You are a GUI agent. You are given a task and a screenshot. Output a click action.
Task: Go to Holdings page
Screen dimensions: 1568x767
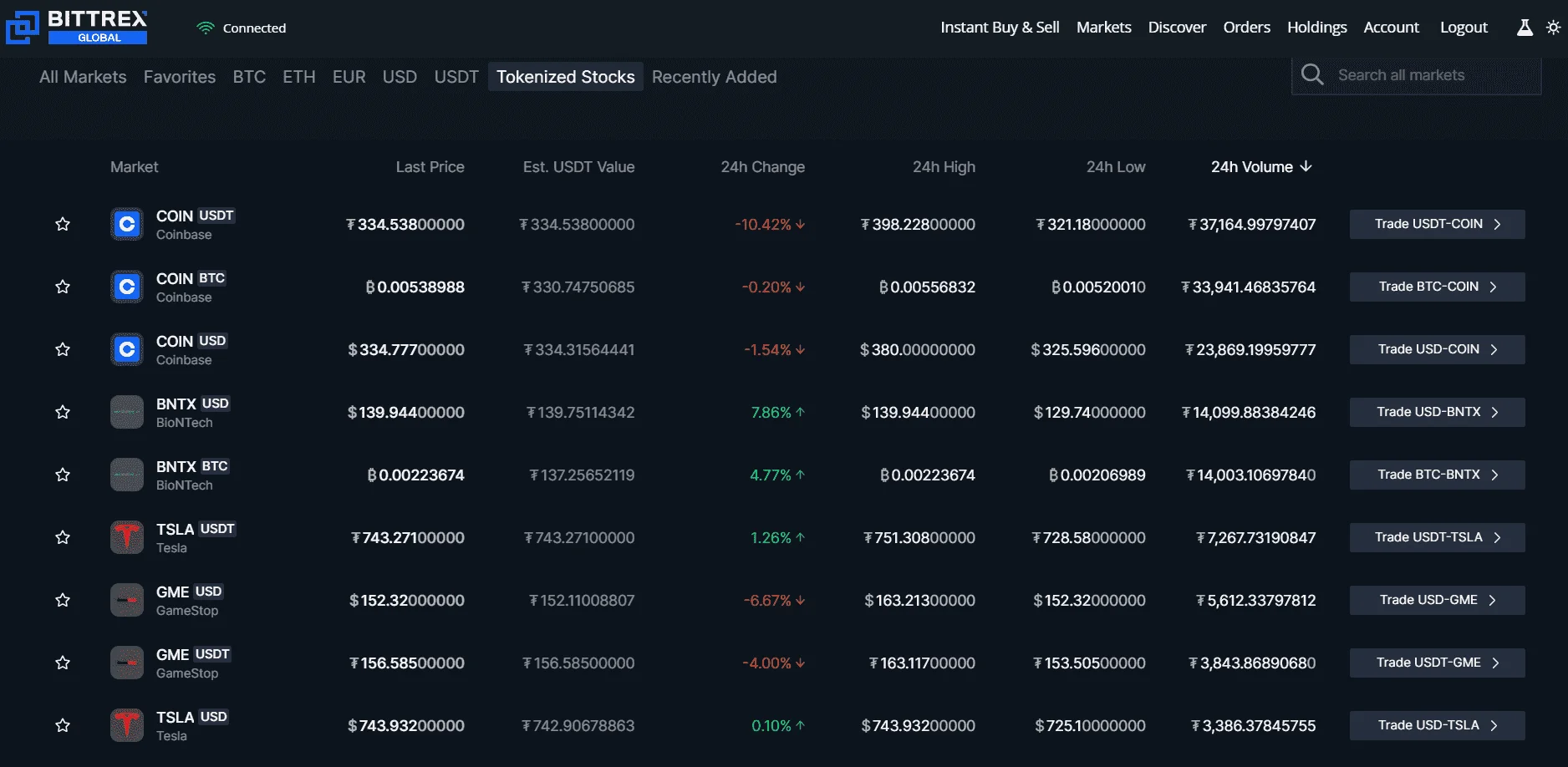(x=1316, y=28)
